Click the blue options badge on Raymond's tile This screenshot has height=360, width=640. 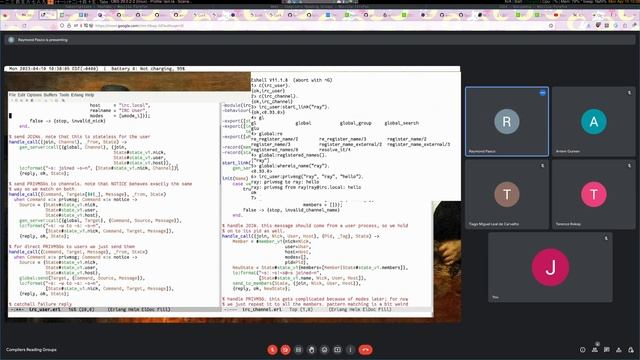point(542,93)
